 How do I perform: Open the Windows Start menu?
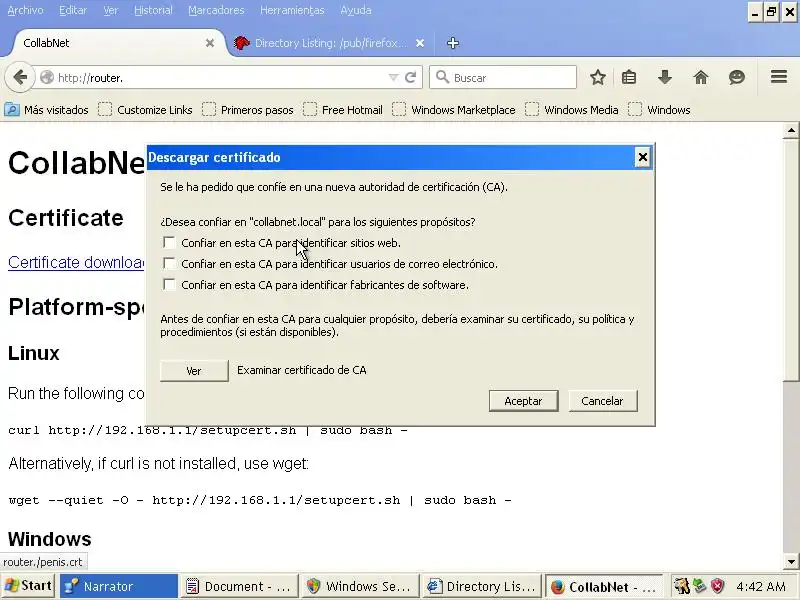28,586
